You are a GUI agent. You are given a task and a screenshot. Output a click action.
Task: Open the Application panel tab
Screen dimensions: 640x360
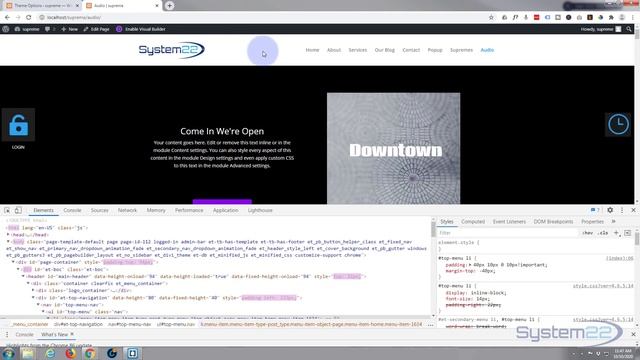click(225, 210)
